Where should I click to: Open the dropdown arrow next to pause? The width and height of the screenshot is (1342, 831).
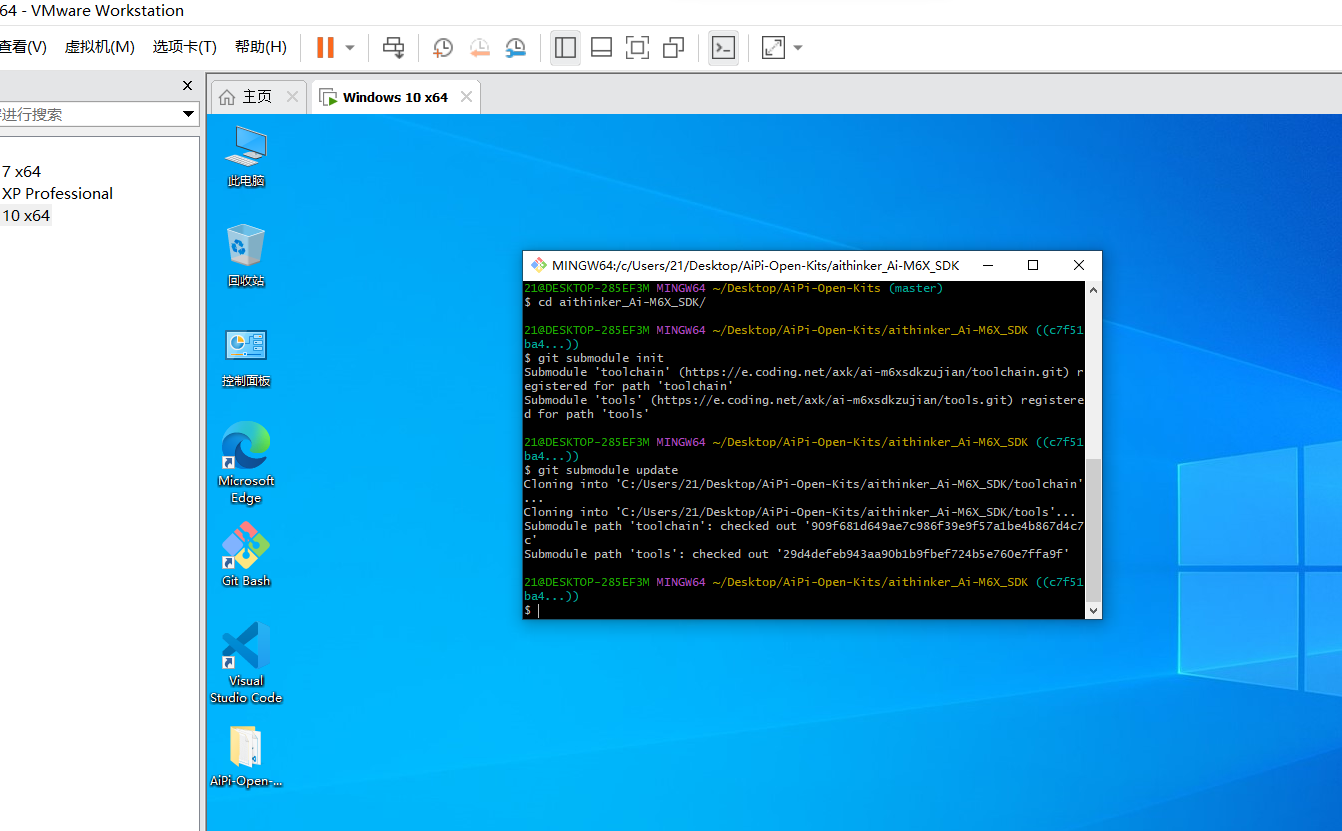(x=350, y=47)
